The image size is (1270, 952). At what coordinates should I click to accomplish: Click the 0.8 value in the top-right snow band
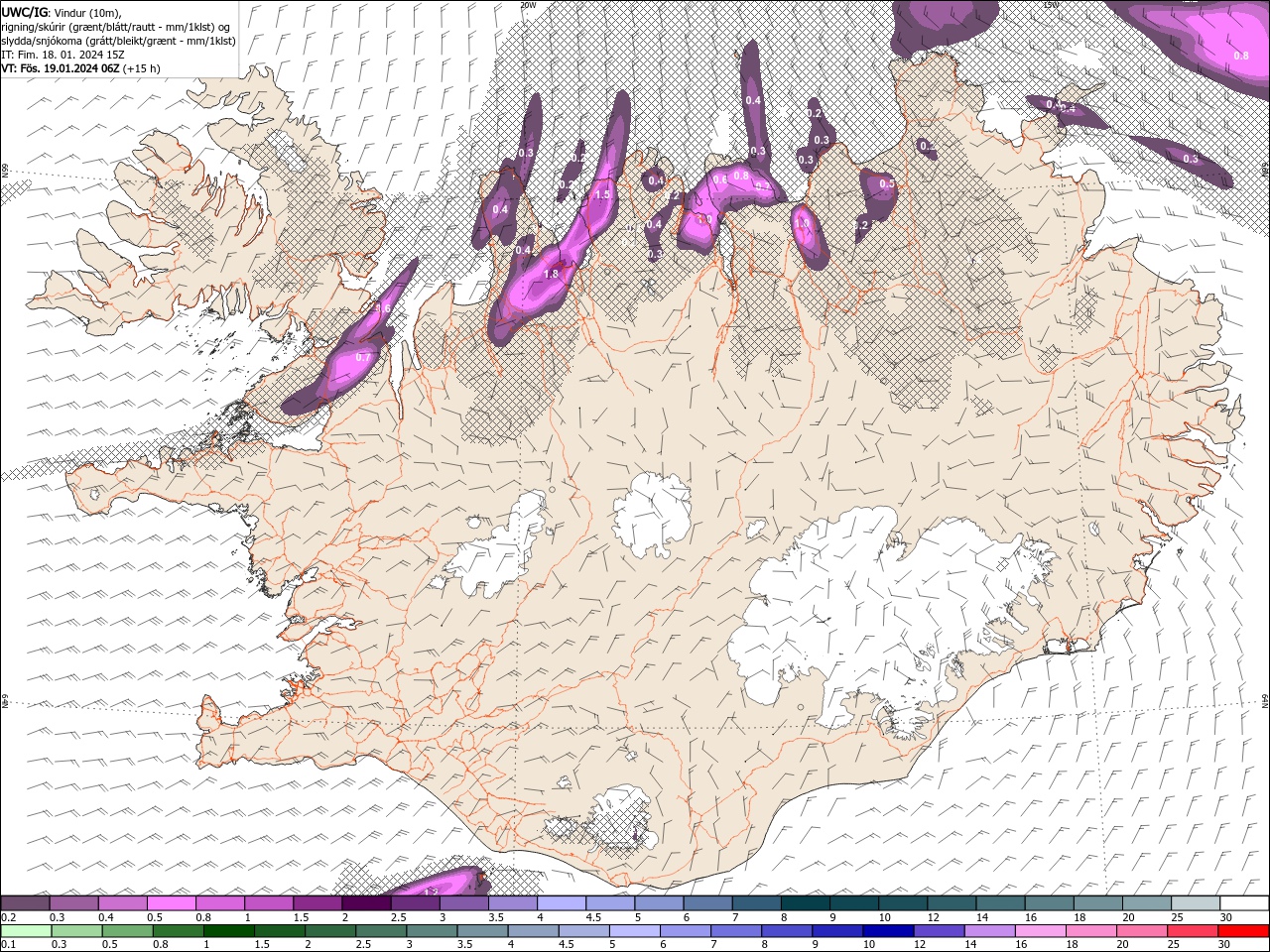[1240, 56]
